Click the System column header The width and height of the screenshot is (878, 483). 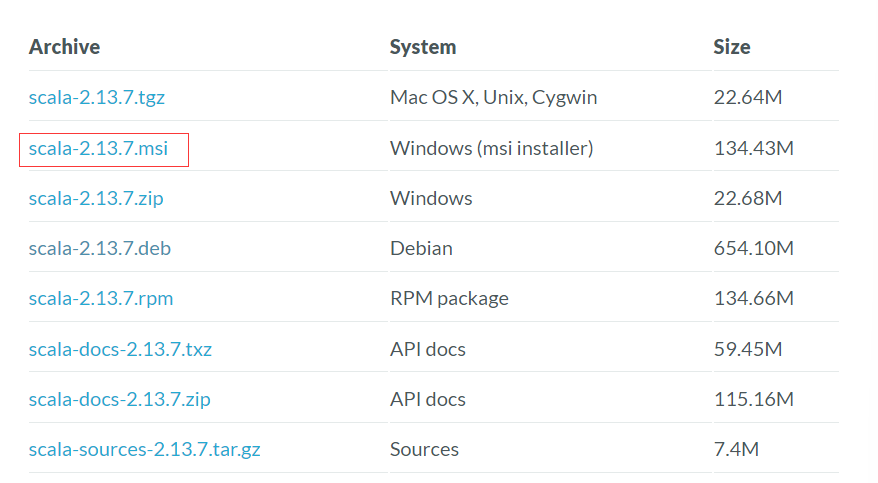[x=423, y=47]
